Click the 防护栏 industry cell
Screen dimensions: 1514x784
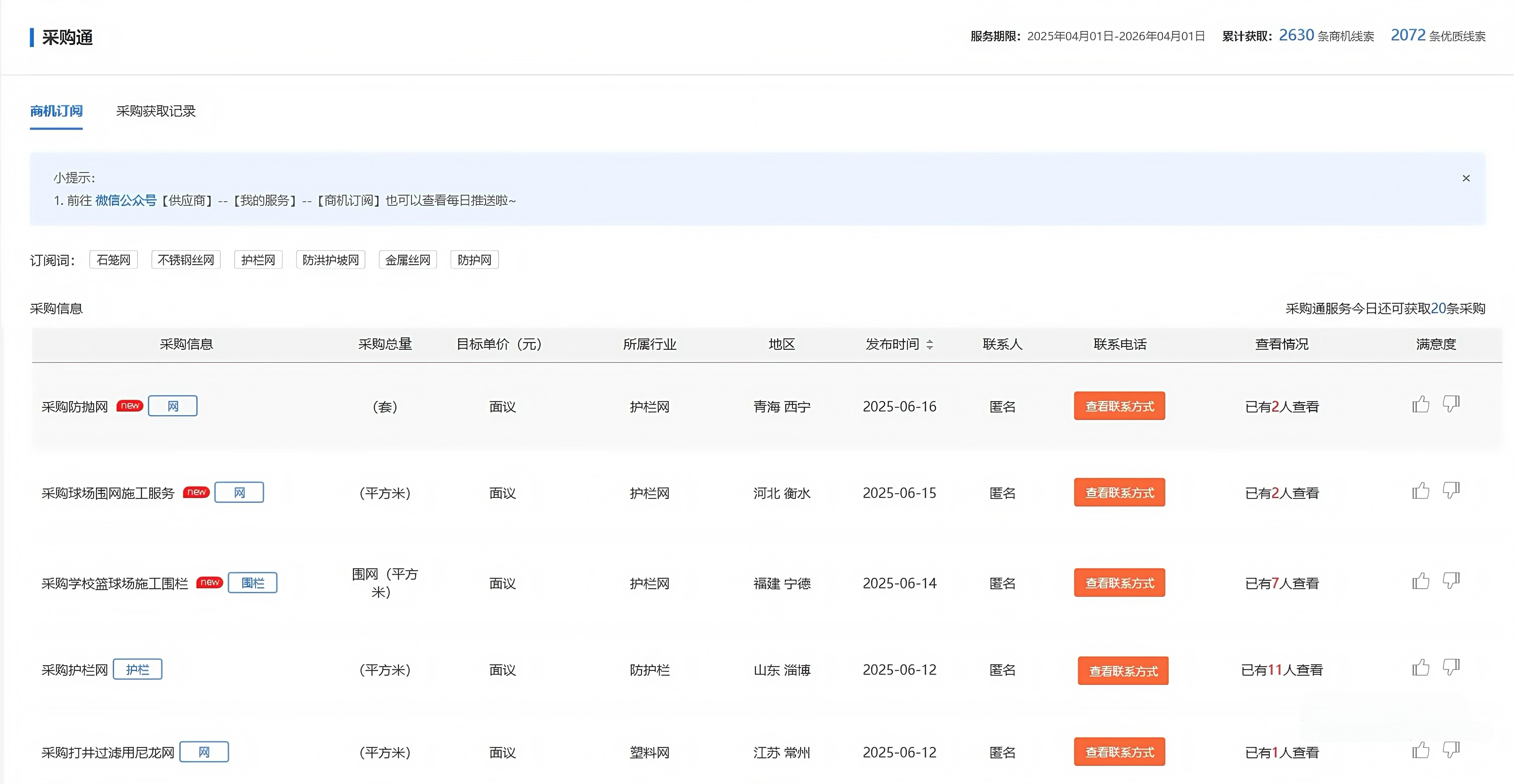click(x=649, y=670)
